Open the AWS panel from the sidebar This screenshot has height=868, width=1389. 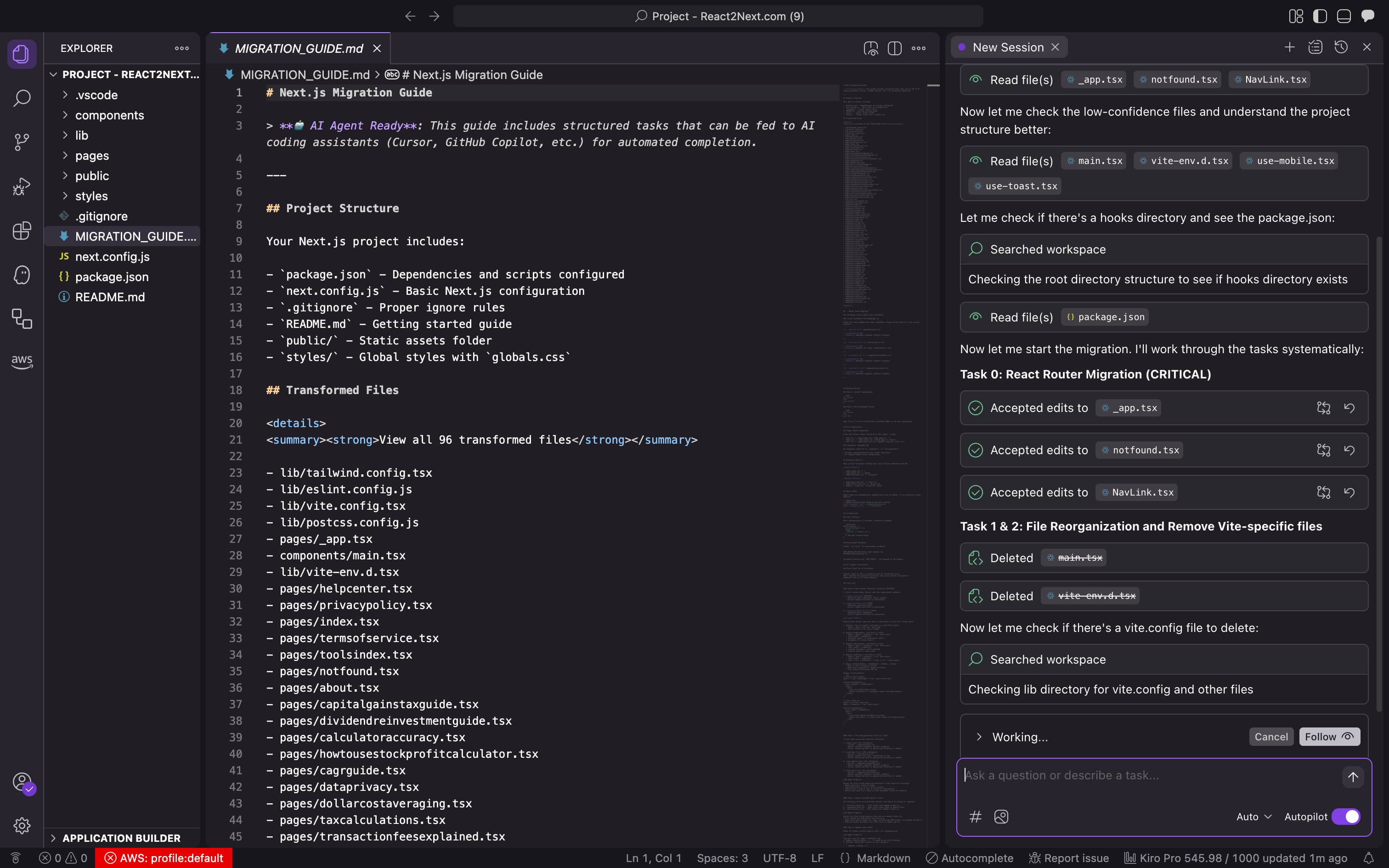[x=22, y=361]
